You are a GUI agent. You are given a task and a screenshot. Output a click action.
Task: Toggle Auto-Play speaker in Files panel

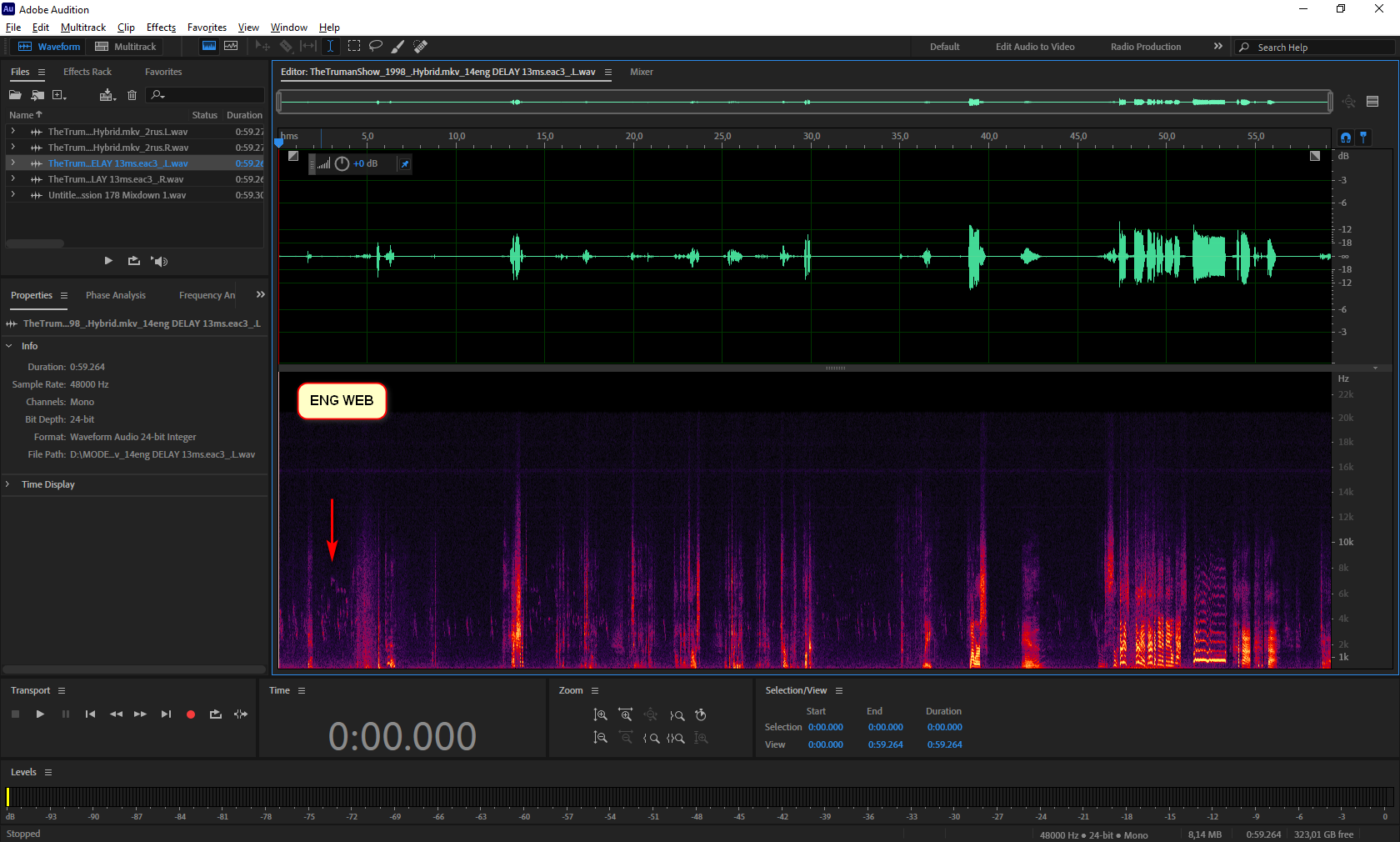pyautogui.click(x=159, y=261)
